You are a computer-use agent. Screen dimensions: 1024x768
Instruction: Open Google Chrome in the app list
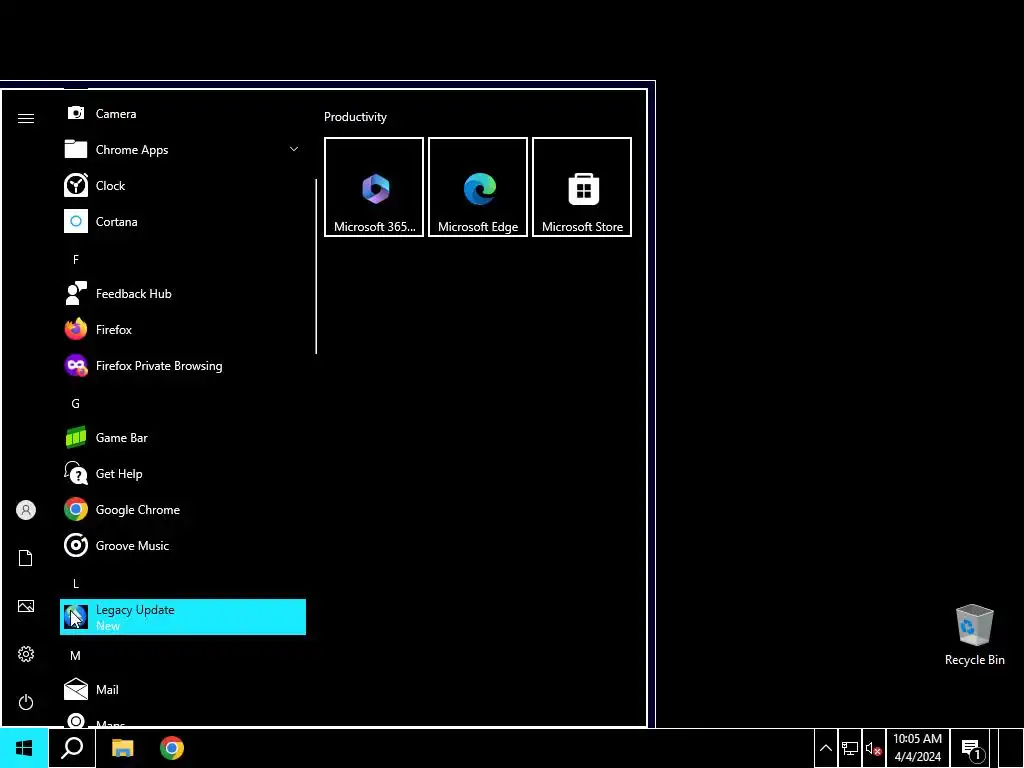click(183, 509)
